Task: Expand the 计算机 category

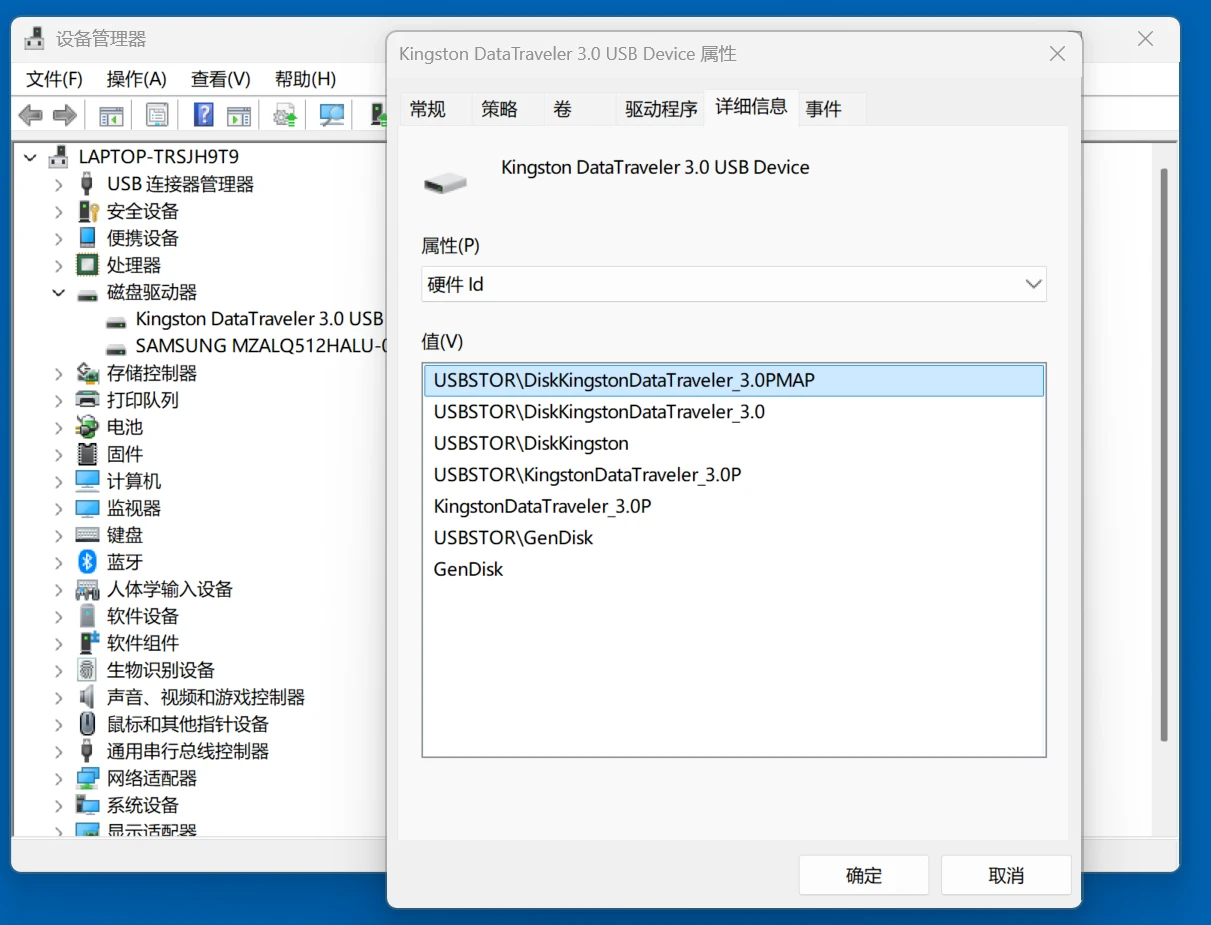Action: point(59,481)
